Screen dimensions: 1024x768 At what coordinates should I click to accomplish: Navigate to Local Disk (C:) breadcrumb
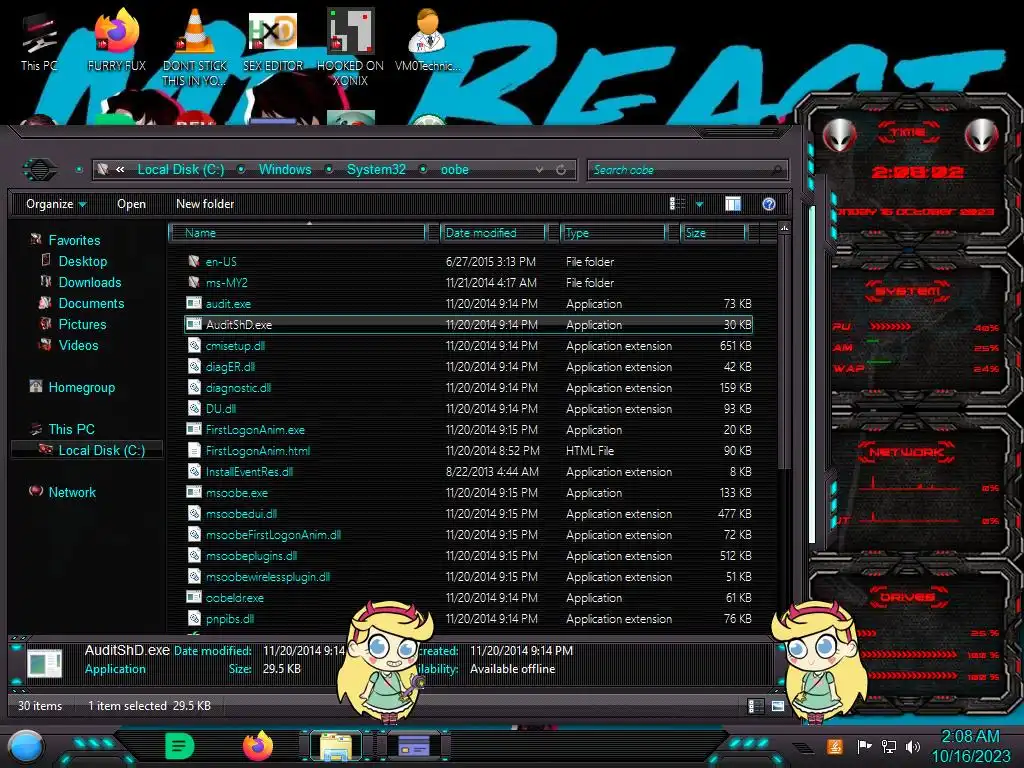180,170
